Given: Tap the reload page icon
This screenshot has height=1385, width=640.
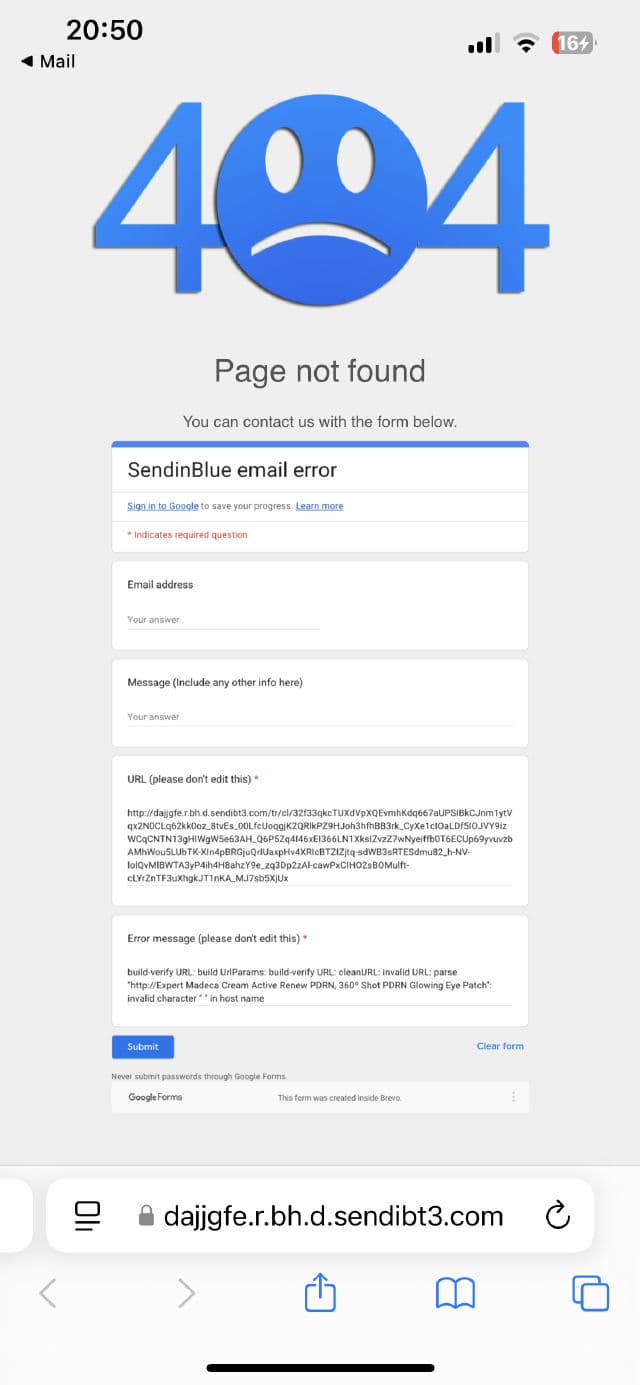Looking at the screenshot, I should coord(557,1216).
